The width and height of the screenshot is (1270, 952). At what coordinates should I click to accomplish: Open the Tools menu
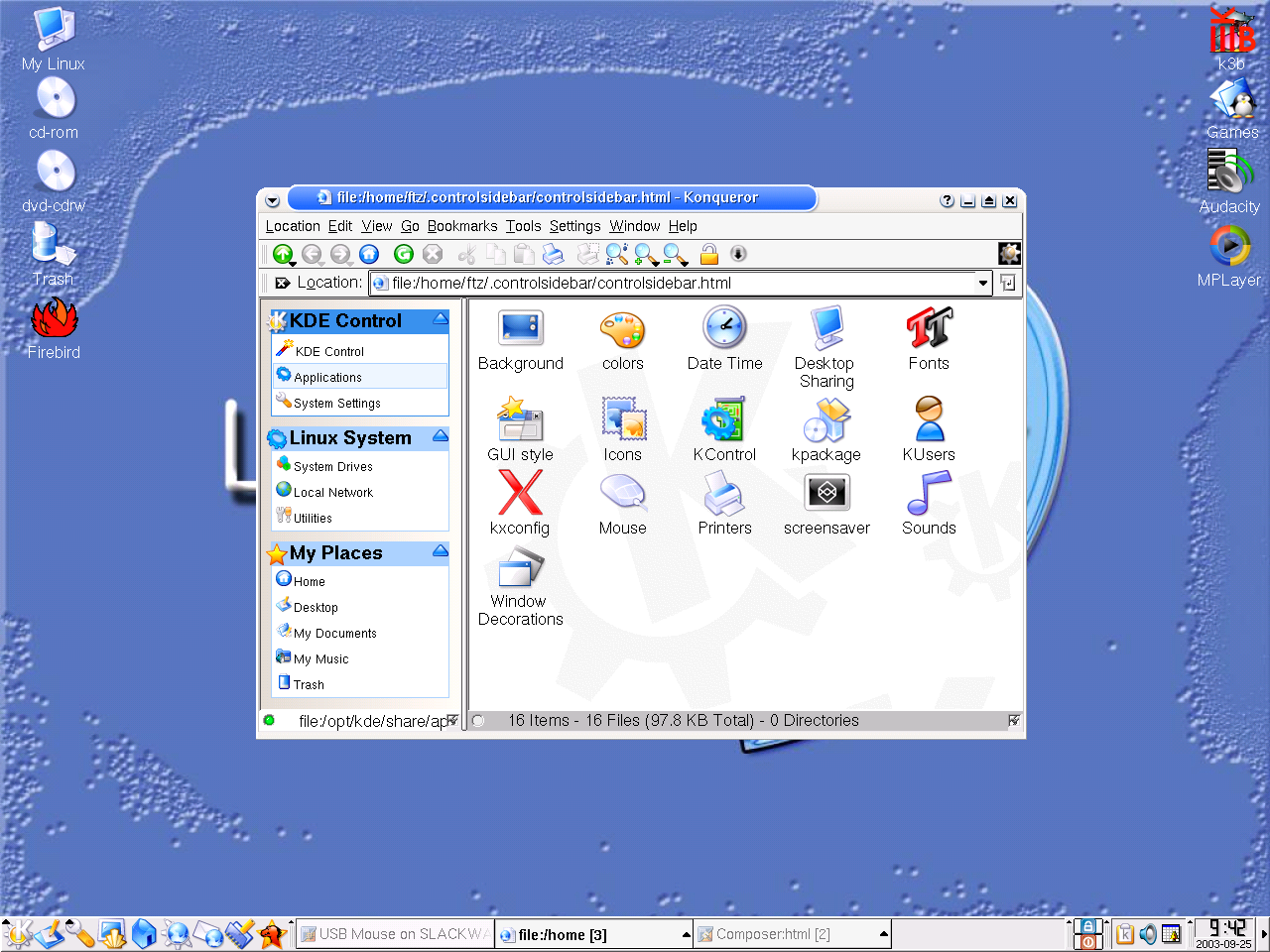524,226
